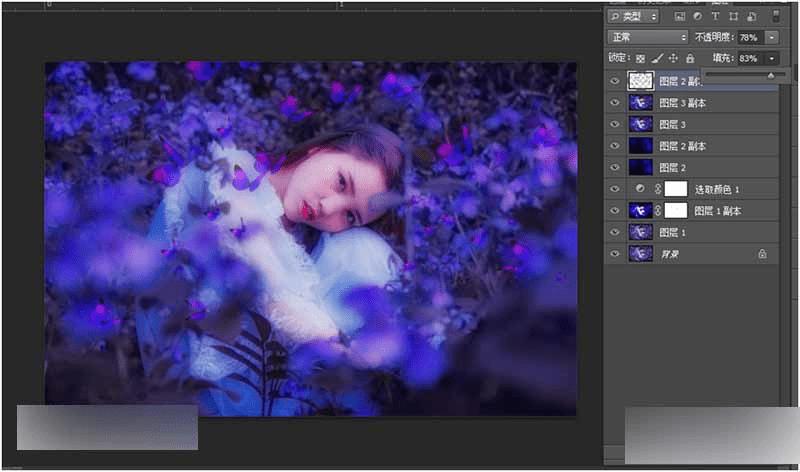This screenshot has width=800, height=472.
Task: Filter layers by smart object icon
Action: pyautogui.click(x=752, y=16)
